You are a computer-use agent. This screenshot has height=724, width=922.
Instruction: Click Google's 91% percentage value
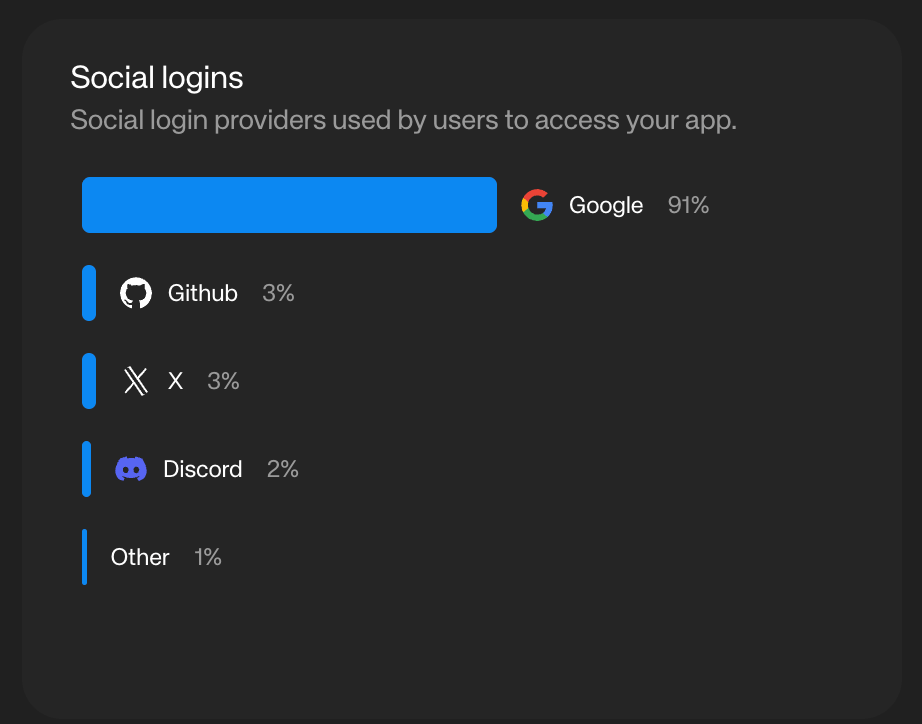[689, 205]
